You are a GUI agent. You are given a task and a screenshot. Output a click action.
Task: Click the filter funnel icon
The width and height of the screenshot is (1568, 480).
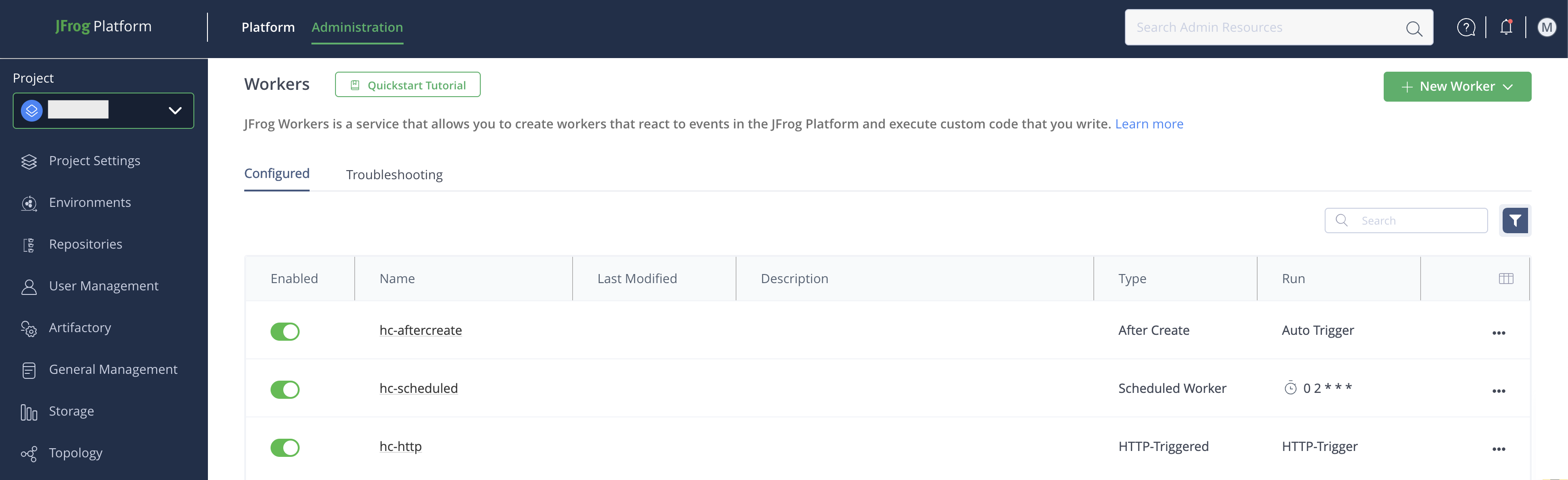tap(1514, 220)
